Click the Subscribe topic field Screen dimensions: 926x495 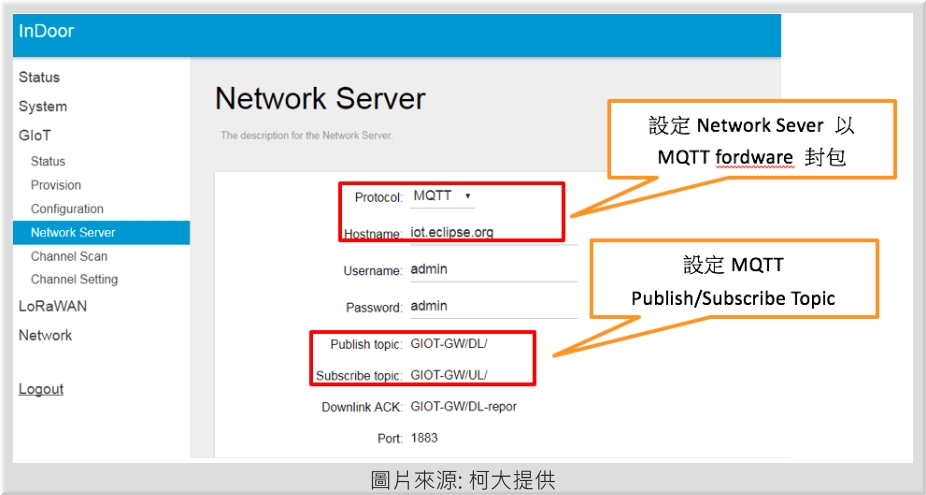tap(470, 375)
